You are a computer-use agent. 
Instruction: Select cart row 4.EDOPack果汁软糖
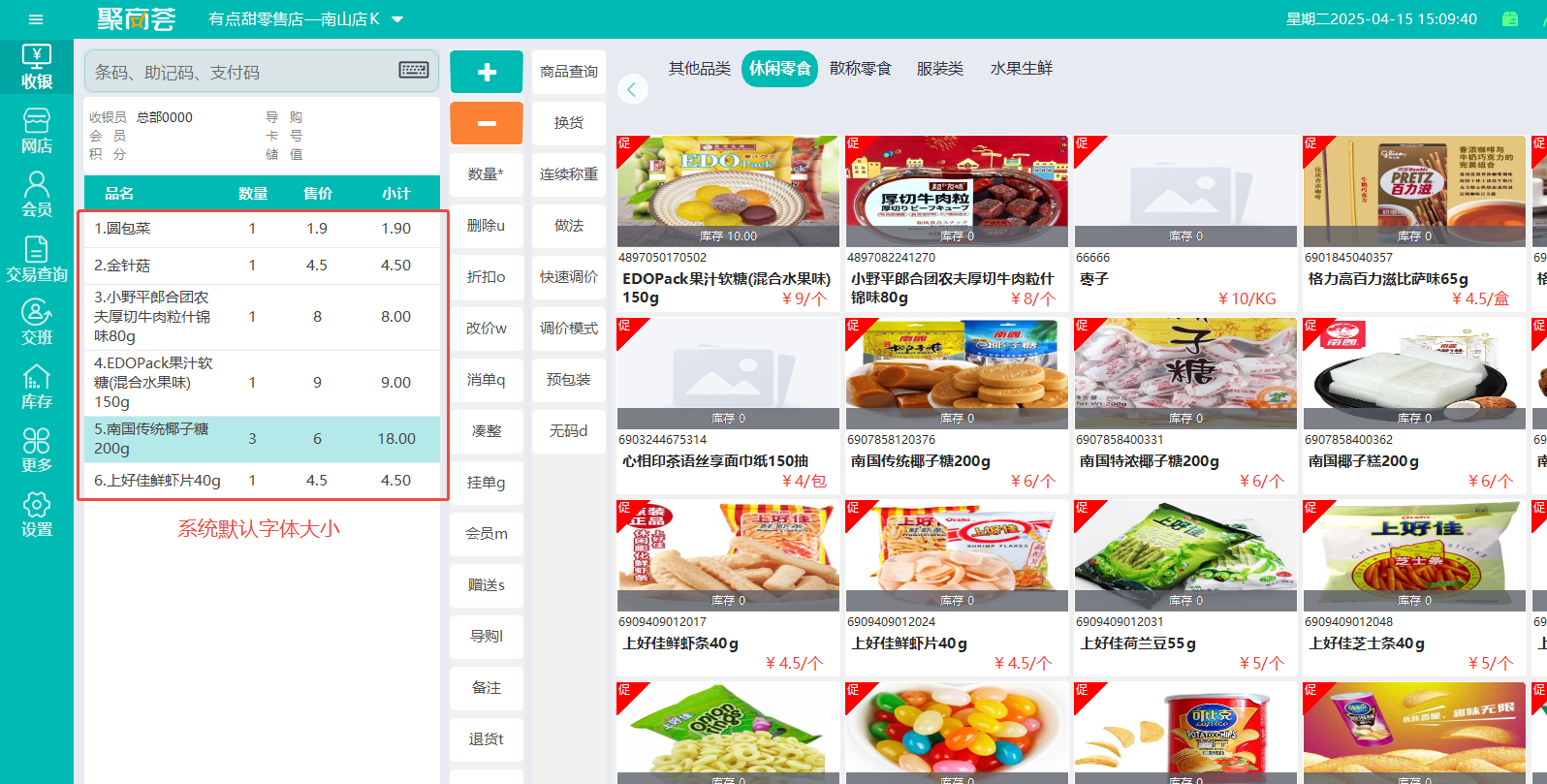[262, 383]
